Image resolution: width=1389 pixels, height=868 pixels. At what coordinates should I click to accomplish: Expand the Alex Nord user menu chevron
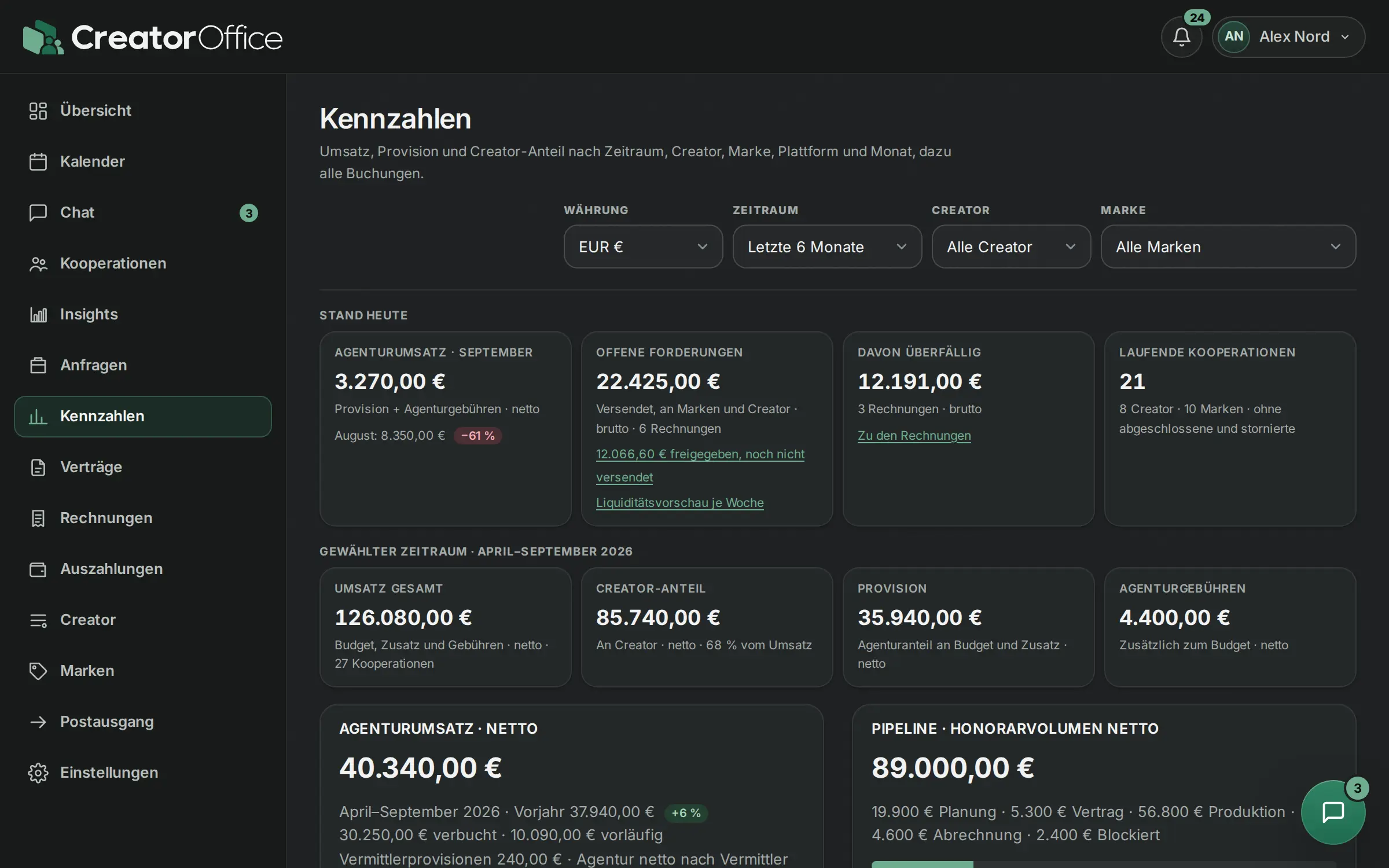[x=1345, y=37]
